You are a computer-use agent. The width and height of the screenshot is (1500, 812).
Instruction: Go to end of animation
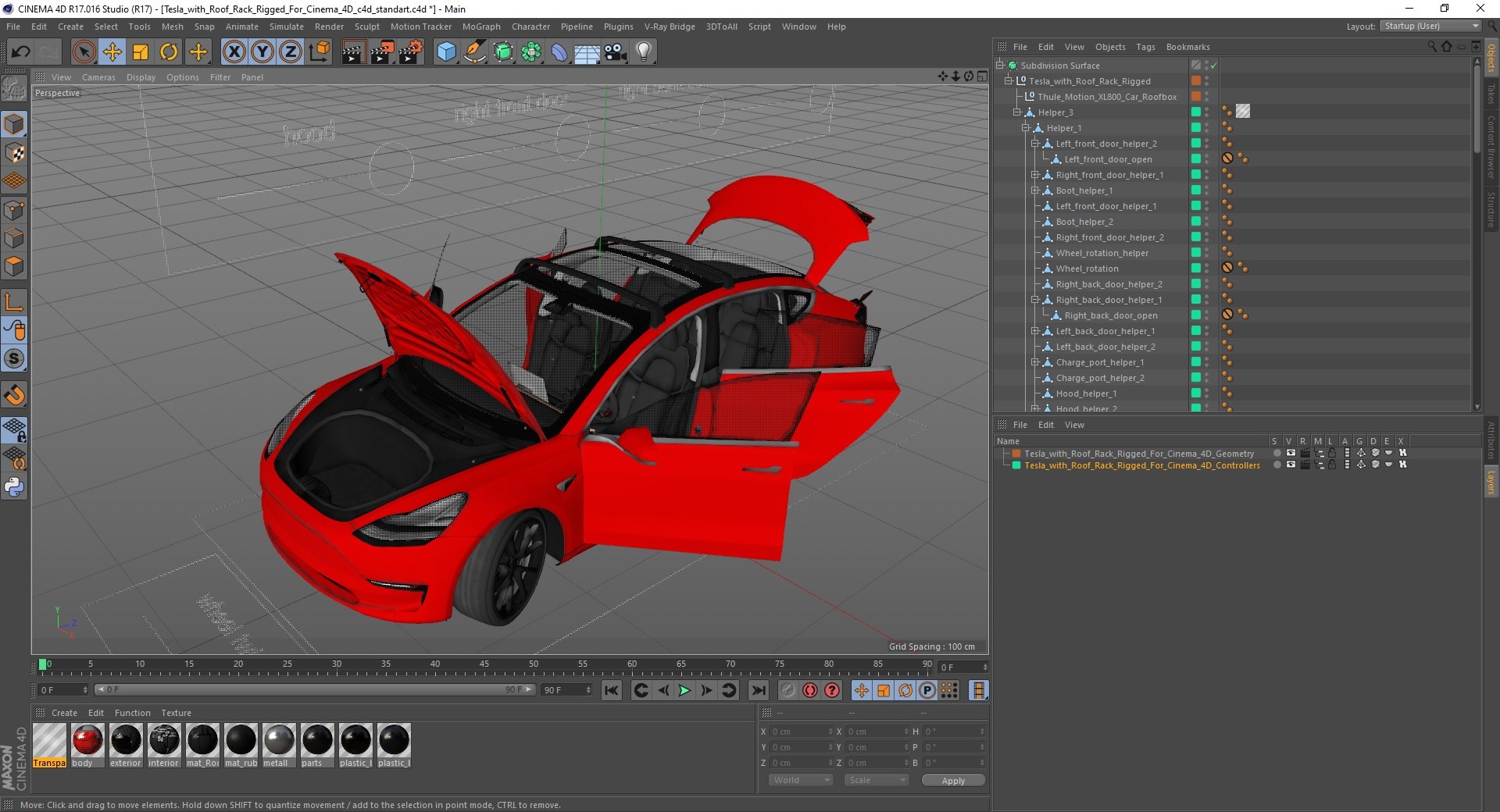point(758,690)
